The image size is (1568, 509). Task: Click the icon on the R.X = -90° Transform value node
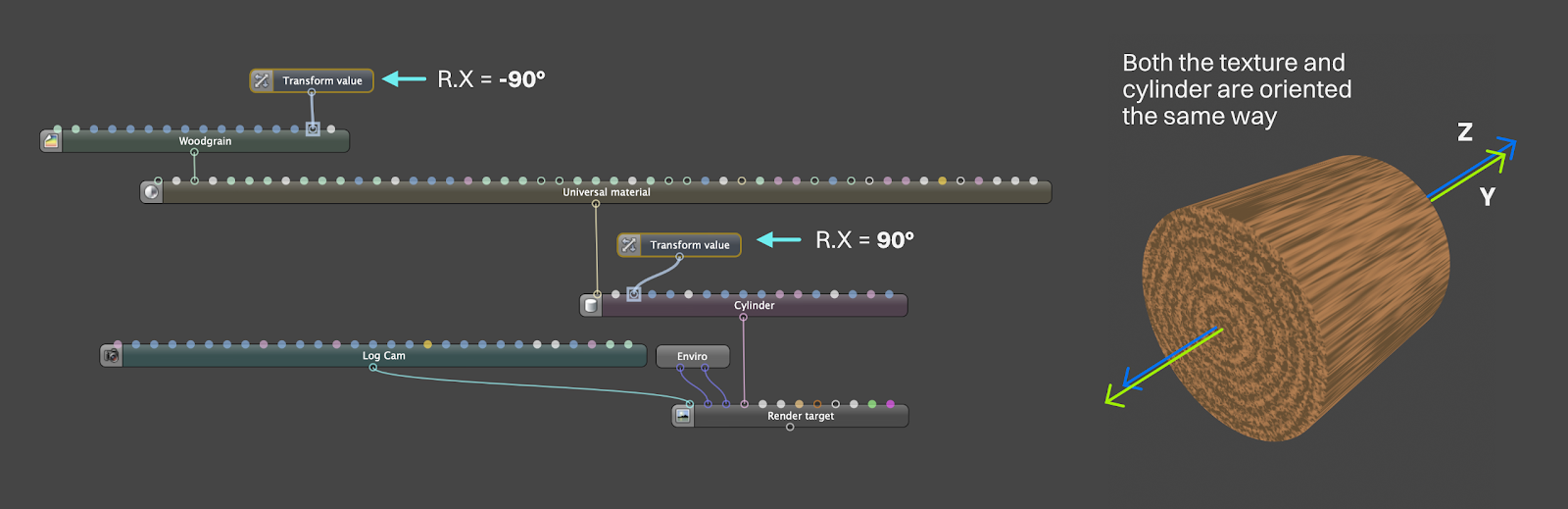pos(262,80)
